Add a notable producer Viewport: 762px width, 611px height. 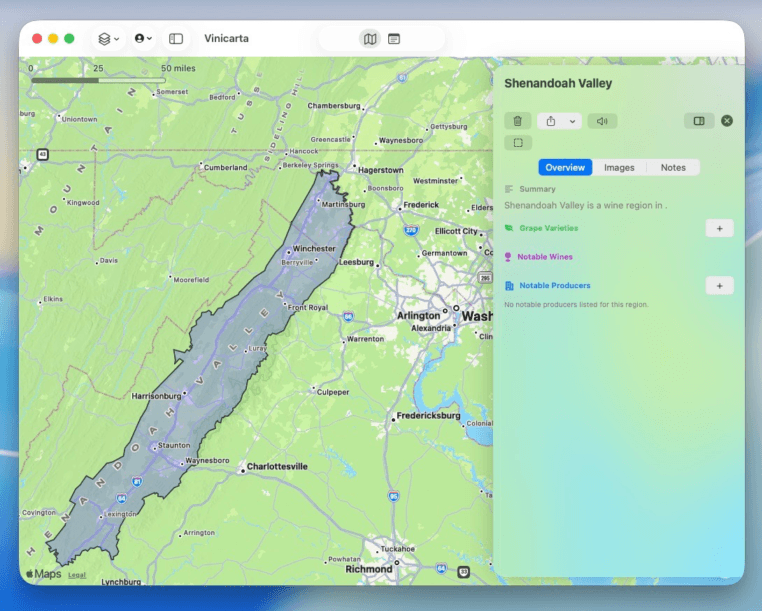pos(720,286)
